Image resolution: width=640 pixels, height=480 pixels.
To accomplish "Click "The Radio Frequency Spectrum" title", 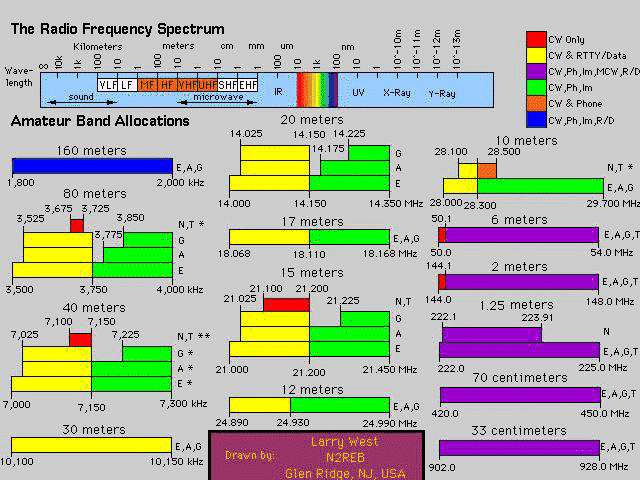I will [118, 29].
